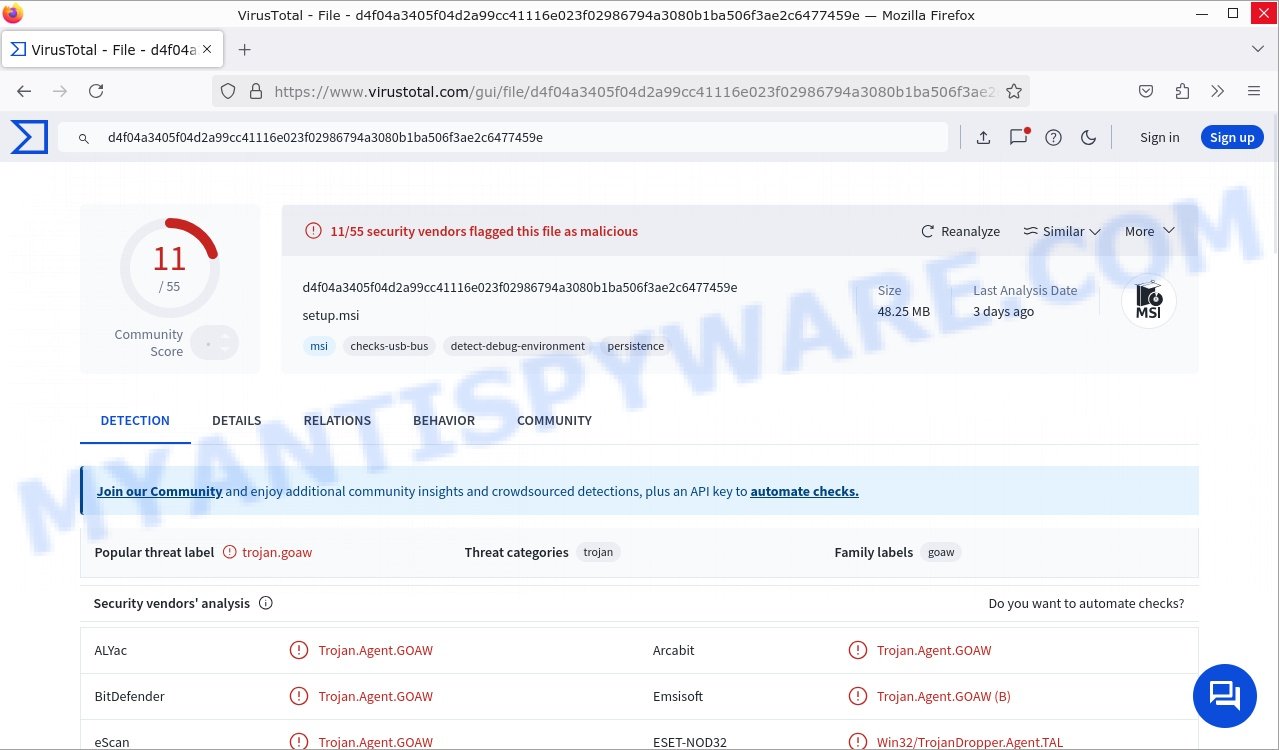Image resolution: width=1279 pixels, height=750 pixels.
Task: Open the help question mark icon
Action: pyautogui.click(x=1053, y=138)
